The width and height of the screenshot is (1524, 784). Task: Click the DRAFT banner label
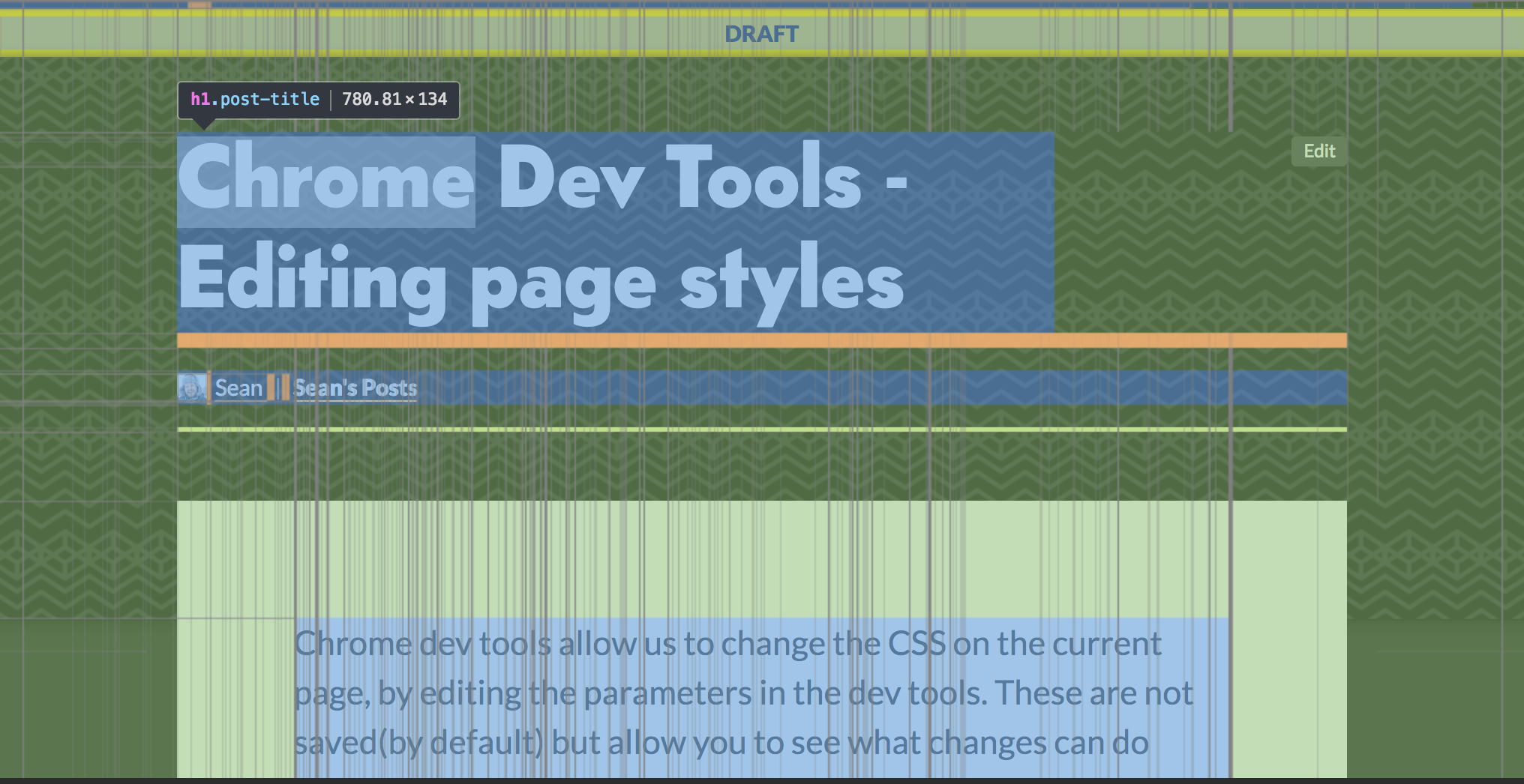(761, 34)
